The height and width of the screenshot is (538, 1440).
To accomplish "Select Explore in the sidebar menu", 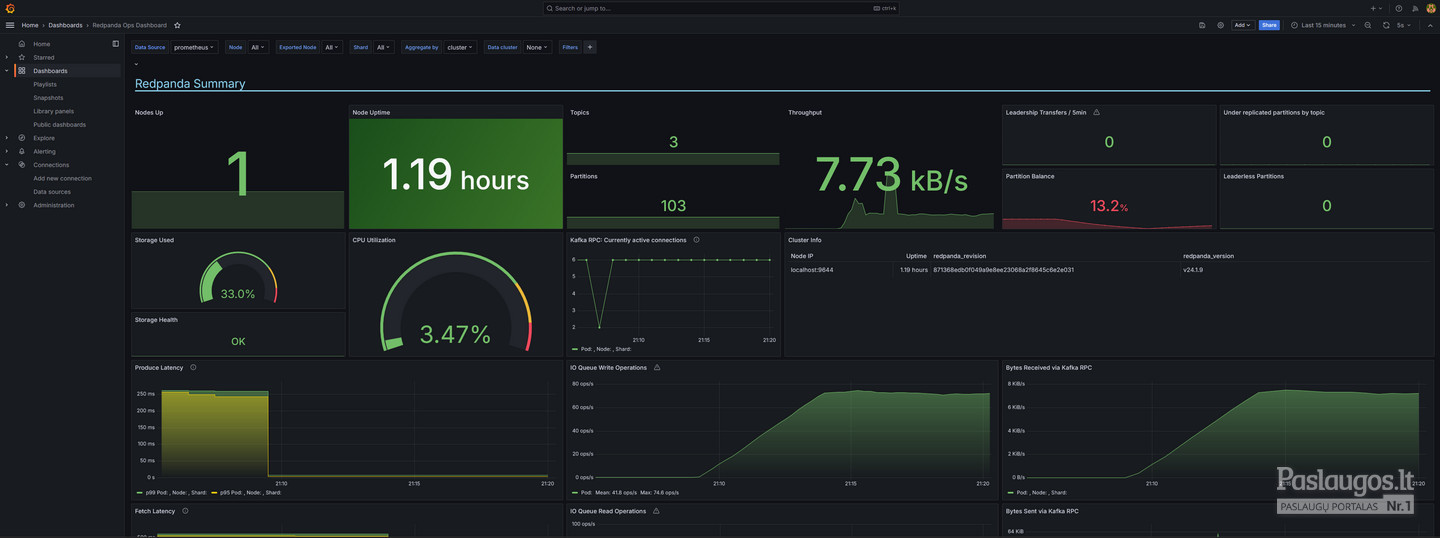I will 44,138.
